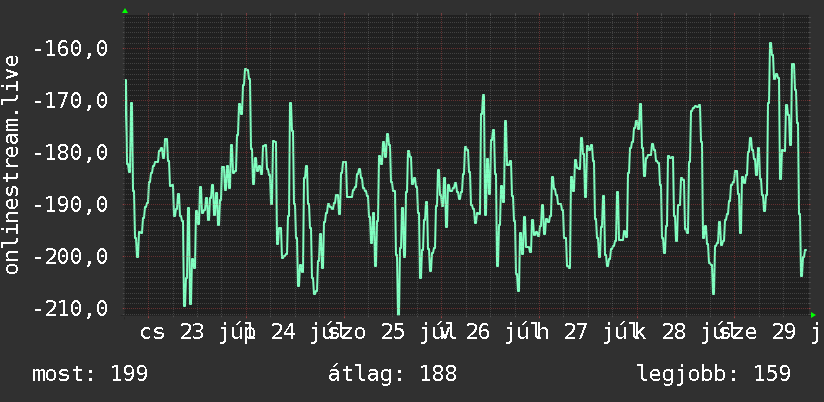Click the -160,0 Y-axis label

tap(70, 49)
